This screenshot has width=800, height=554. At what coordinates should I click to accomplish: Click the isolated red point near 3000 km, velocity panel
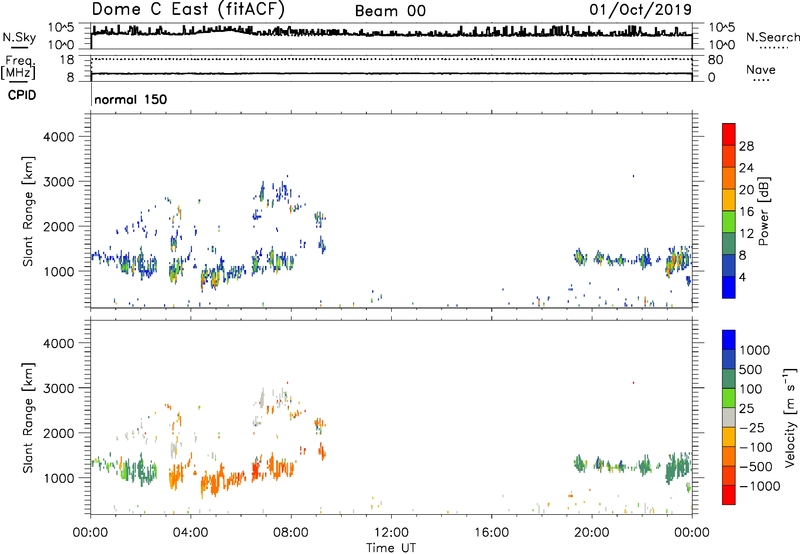[x=633, y=383]
